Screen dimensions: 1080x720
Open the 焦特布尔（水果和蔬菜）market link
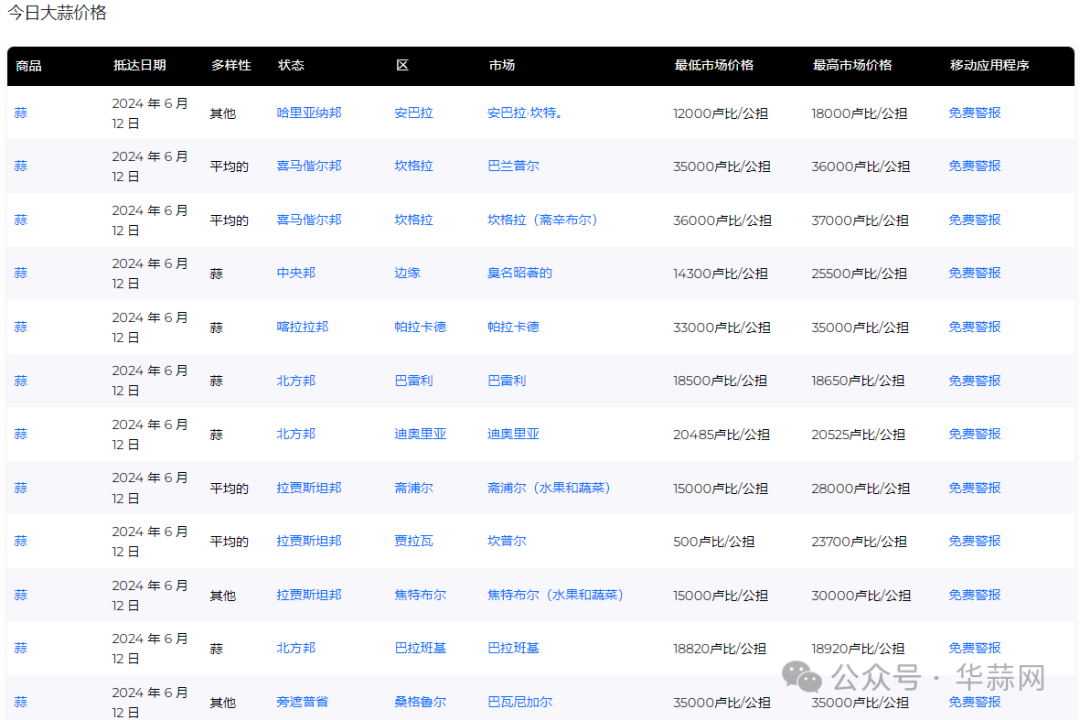coord(555,594)
